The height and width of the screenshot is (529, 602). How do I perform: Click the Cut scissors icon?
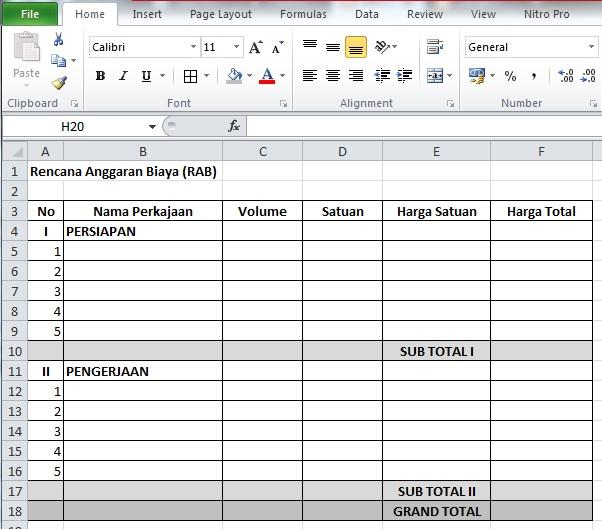tap(58, 39)
